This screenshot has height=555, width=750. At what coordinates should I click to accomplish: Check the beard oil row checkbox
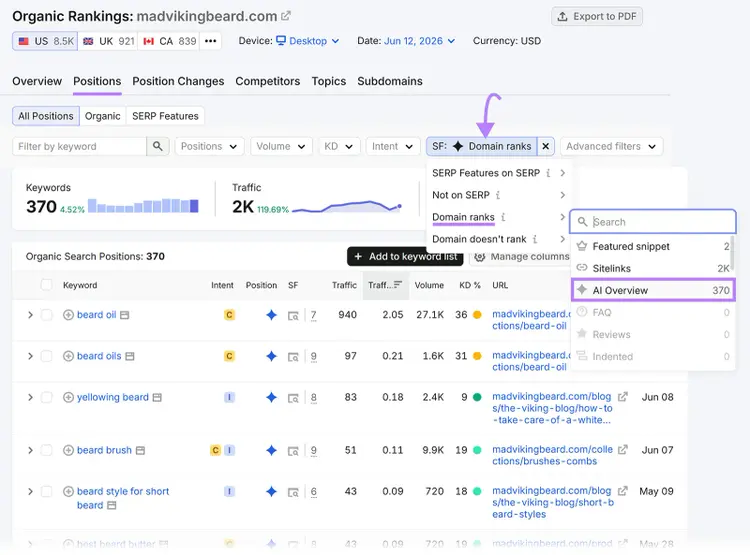(x=46, y=315)
